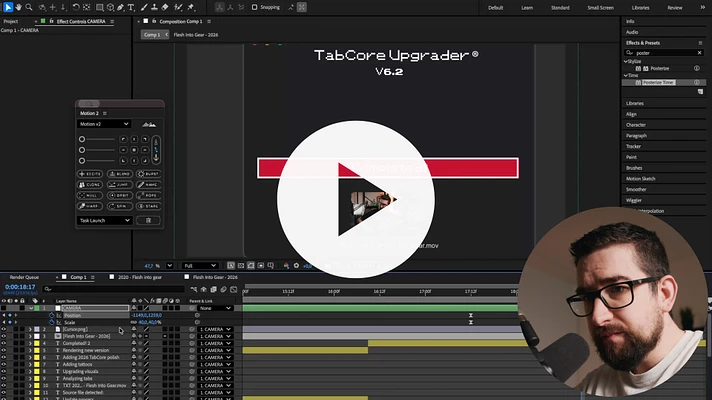Select the Puppet Pin tool
Viewport: 712px width, 400px height.
coord(191,7)
